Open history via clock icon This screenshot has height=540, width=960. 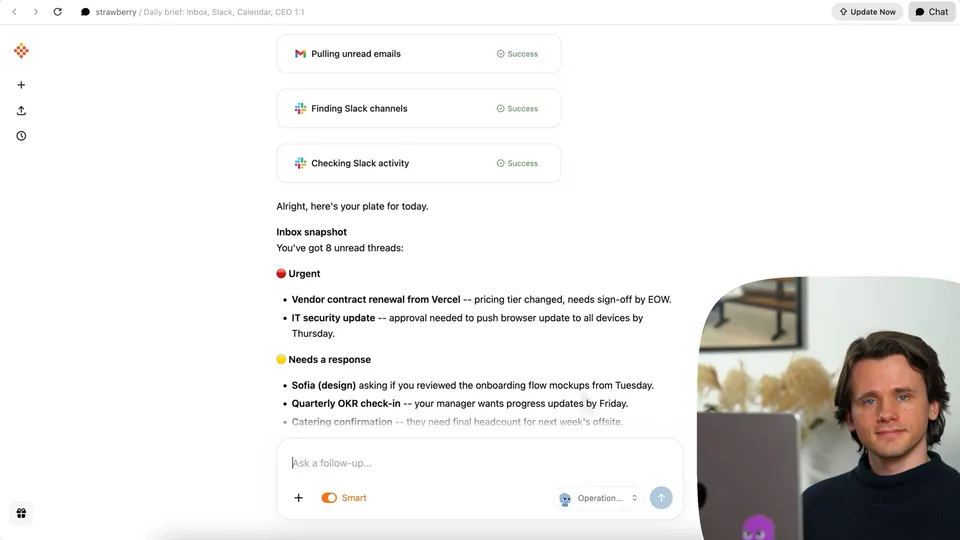click(x=21, y=136)
